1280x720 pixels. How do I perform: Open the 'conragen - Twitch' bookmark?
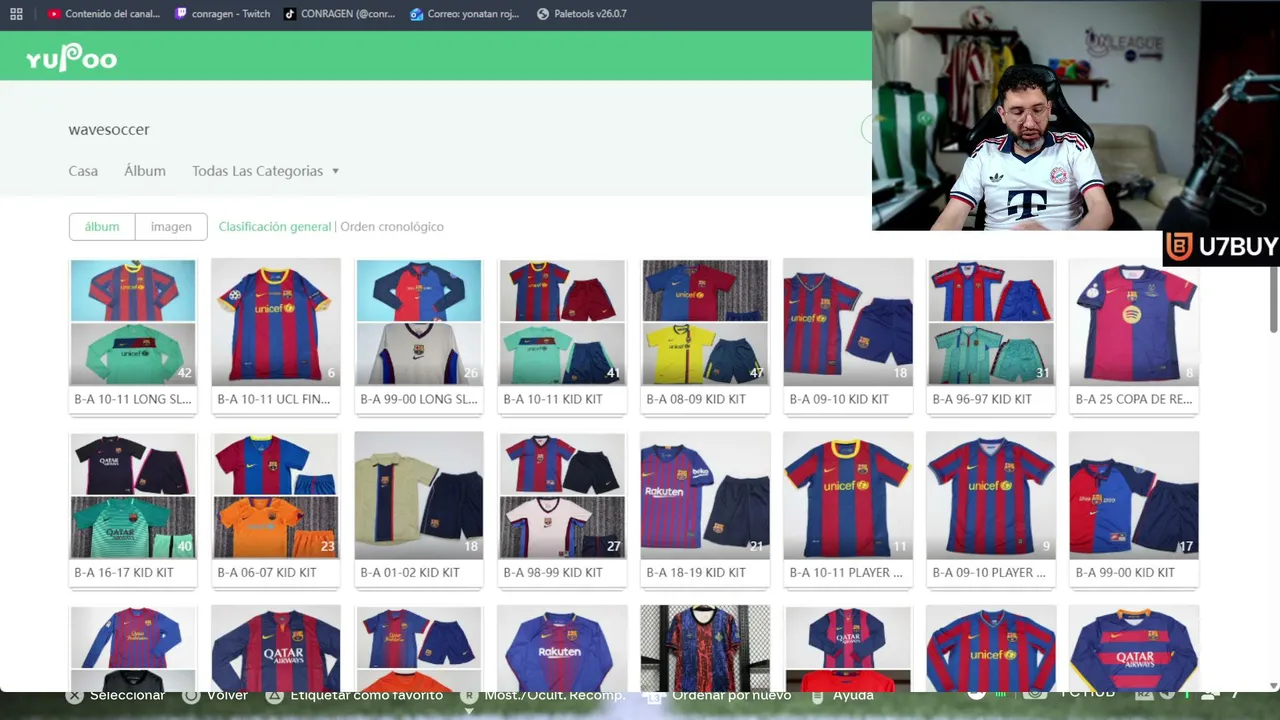click(222, 14)
